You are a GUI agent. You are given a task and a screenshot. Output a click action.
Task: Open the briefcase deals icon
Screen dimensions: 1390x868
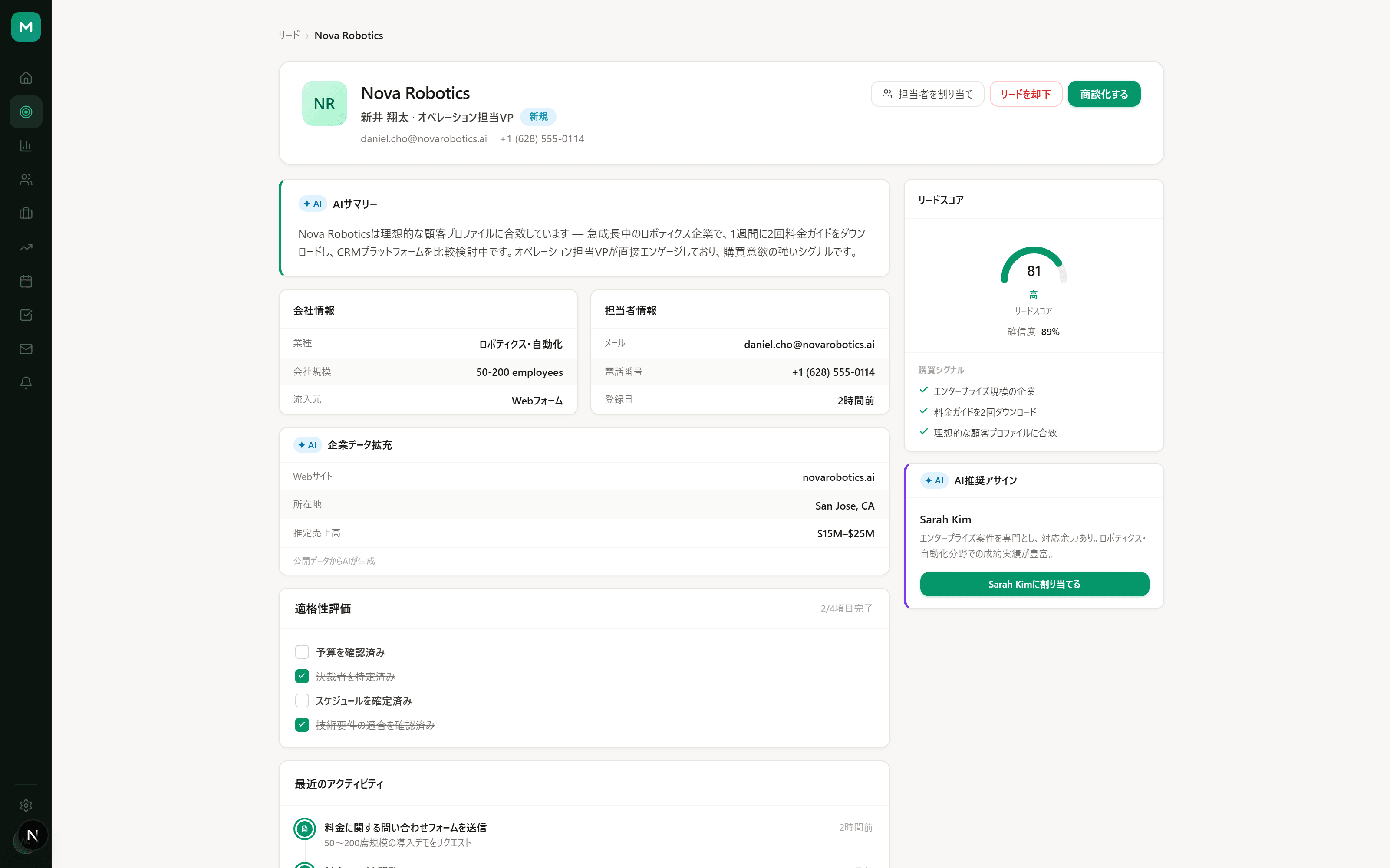[x=26, y=214]
